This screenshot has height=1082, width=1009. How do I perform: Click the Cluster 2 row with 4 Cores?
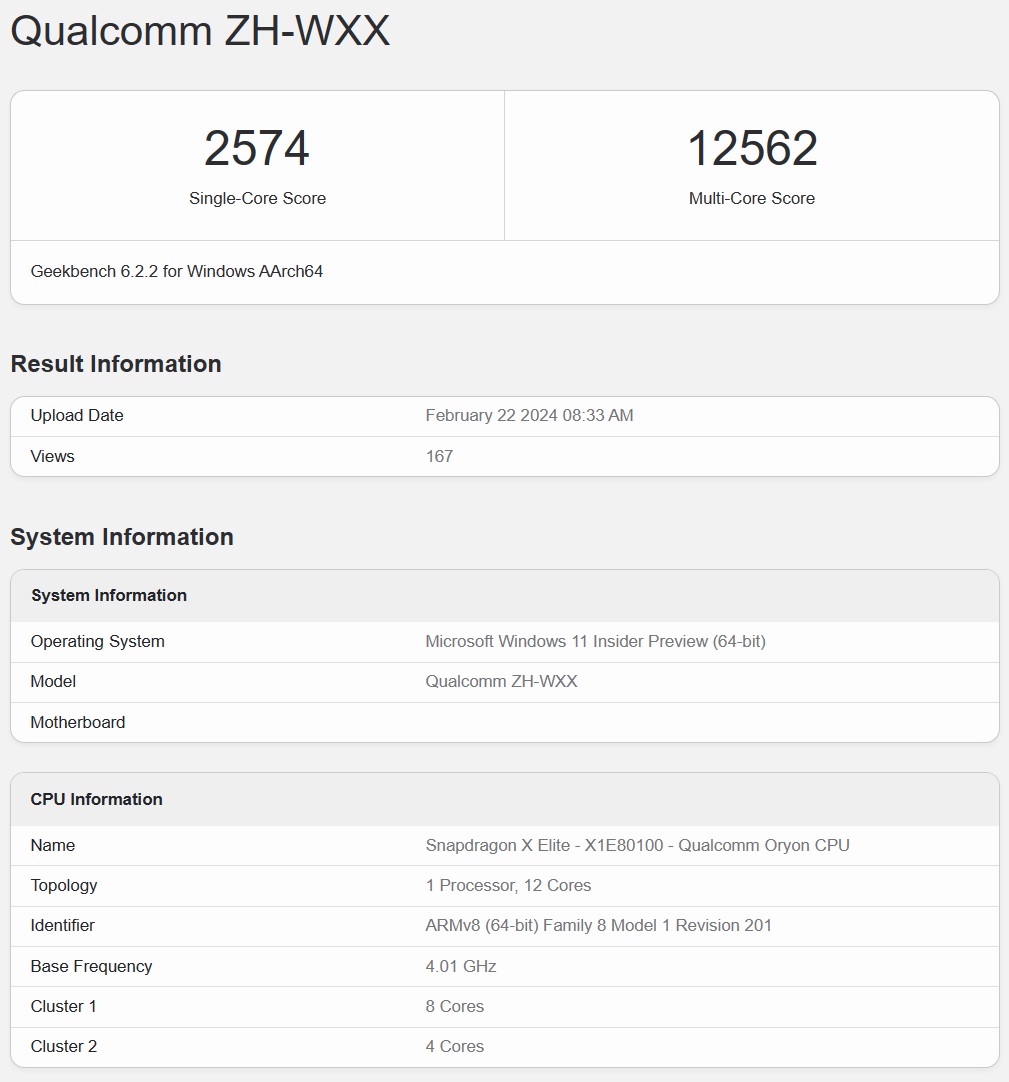click(454, 1046)
